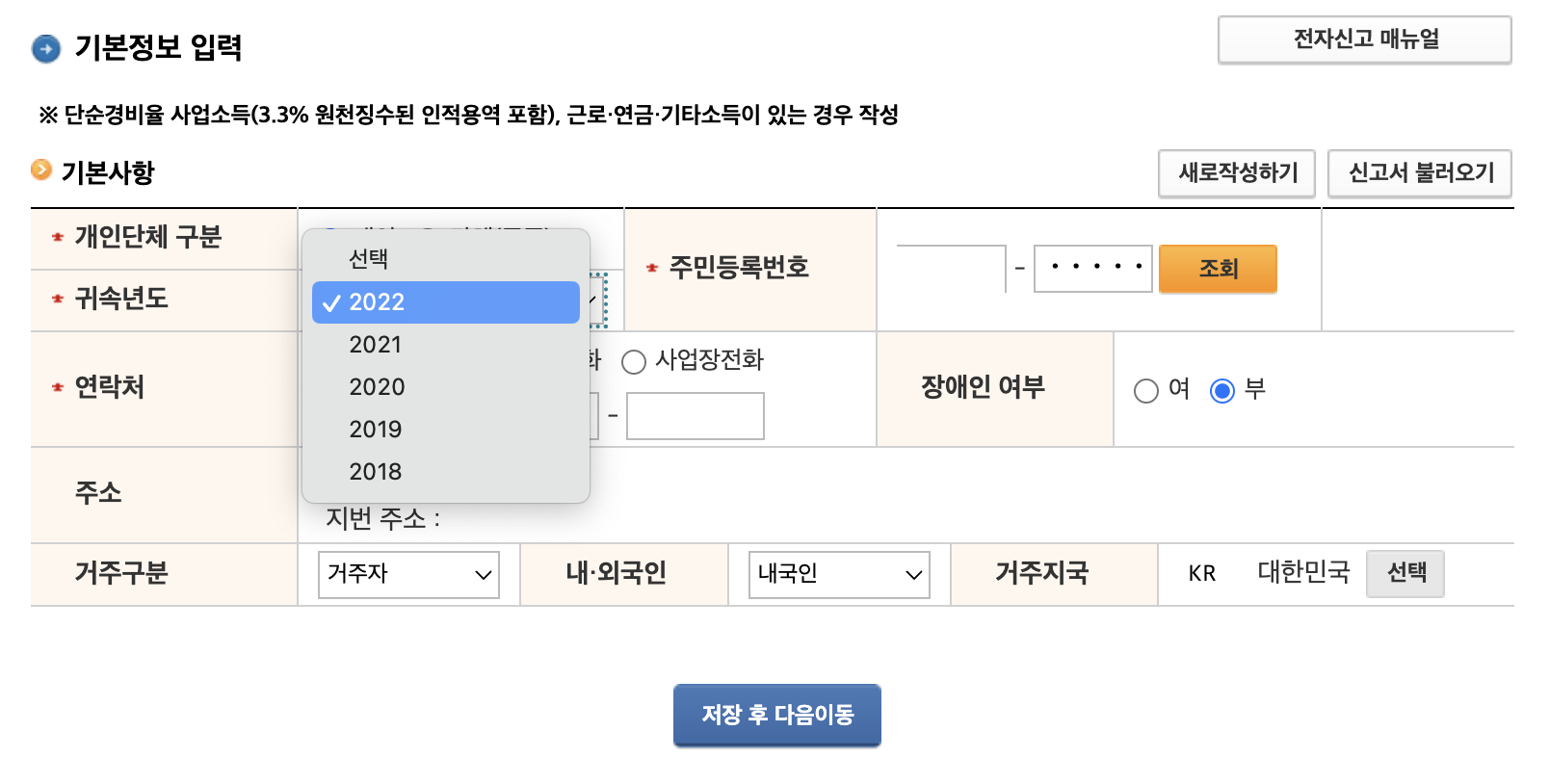Click the 신고서 불러오기 button
1549x784 pixels.
tap(1419, 173)
